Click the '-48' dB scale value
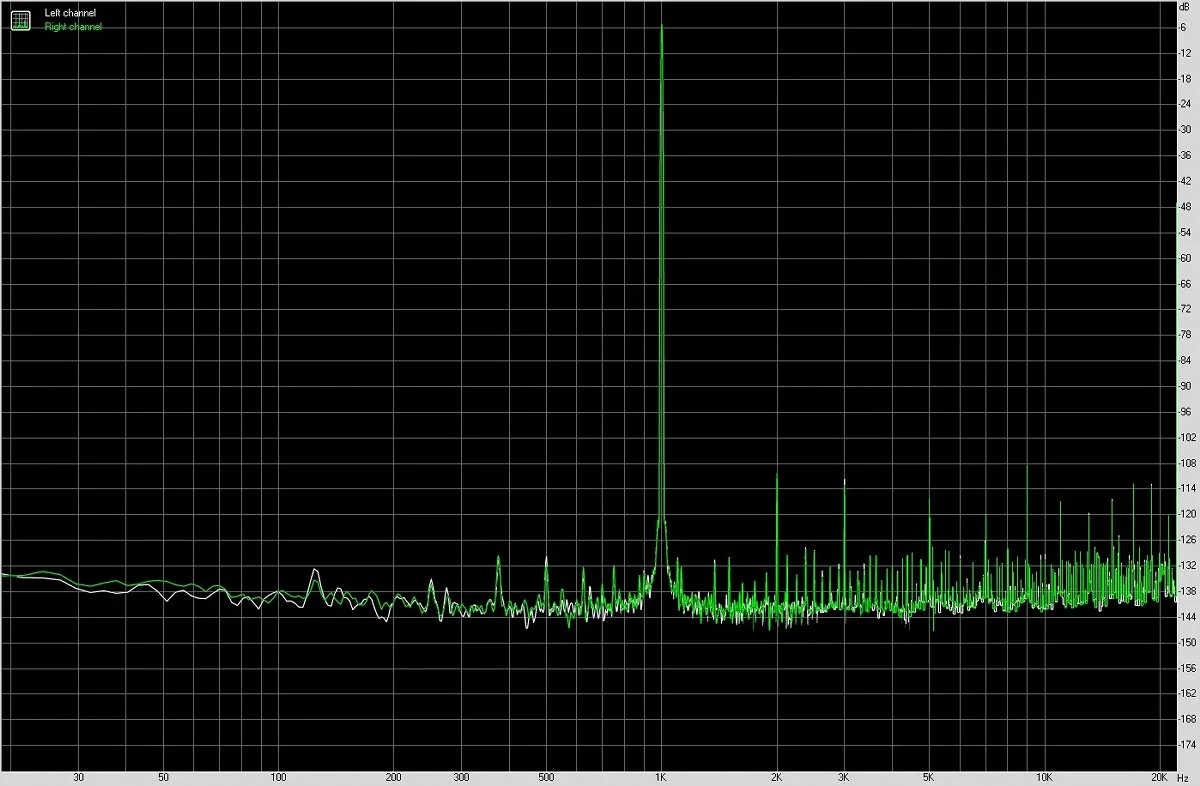Screen dimensions: 1200x786 pyautogui.click(x=1185, y=207)
